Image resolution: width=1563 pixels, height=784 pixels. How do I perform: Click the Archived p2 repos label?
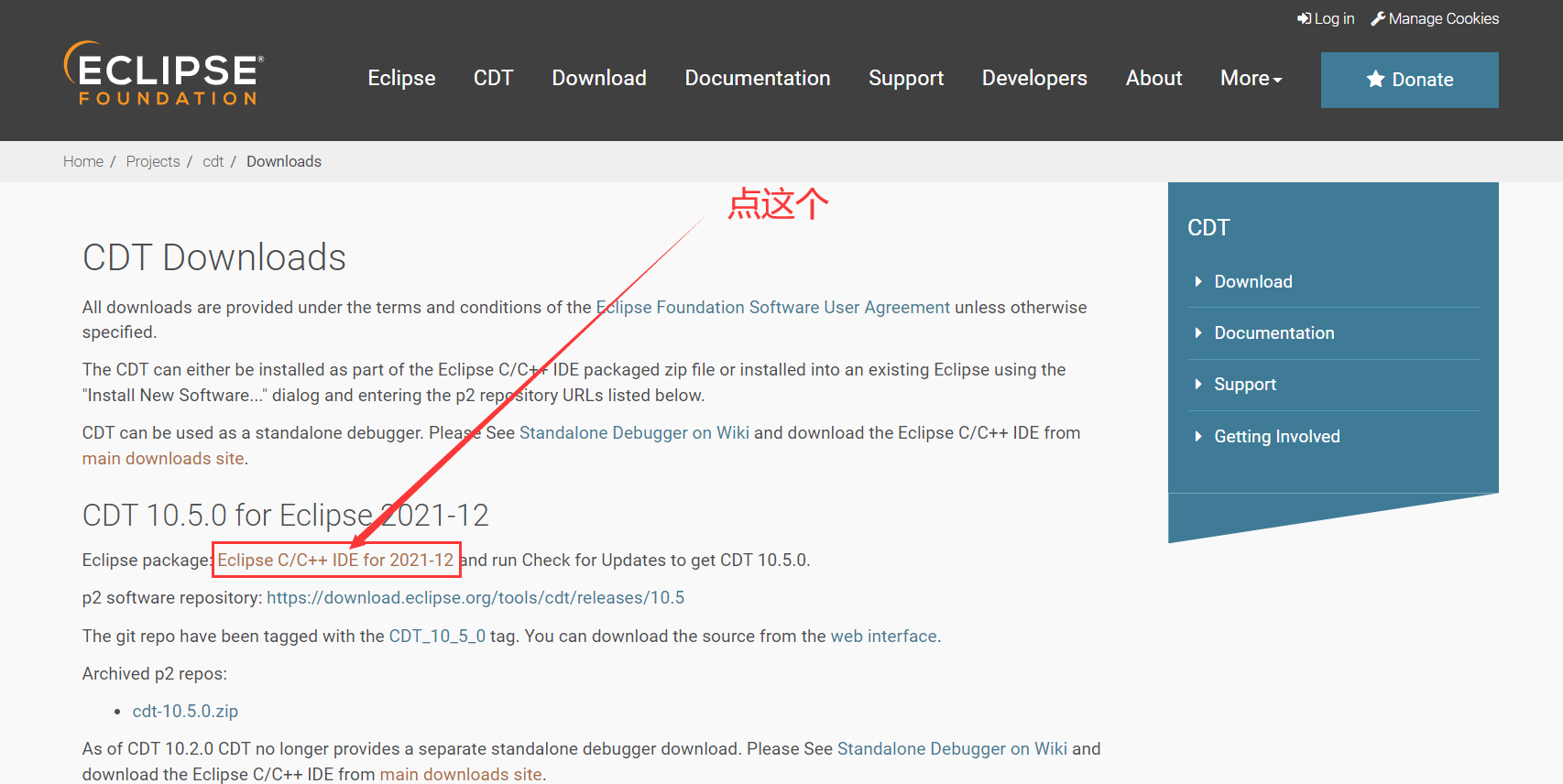coord(155,673)
